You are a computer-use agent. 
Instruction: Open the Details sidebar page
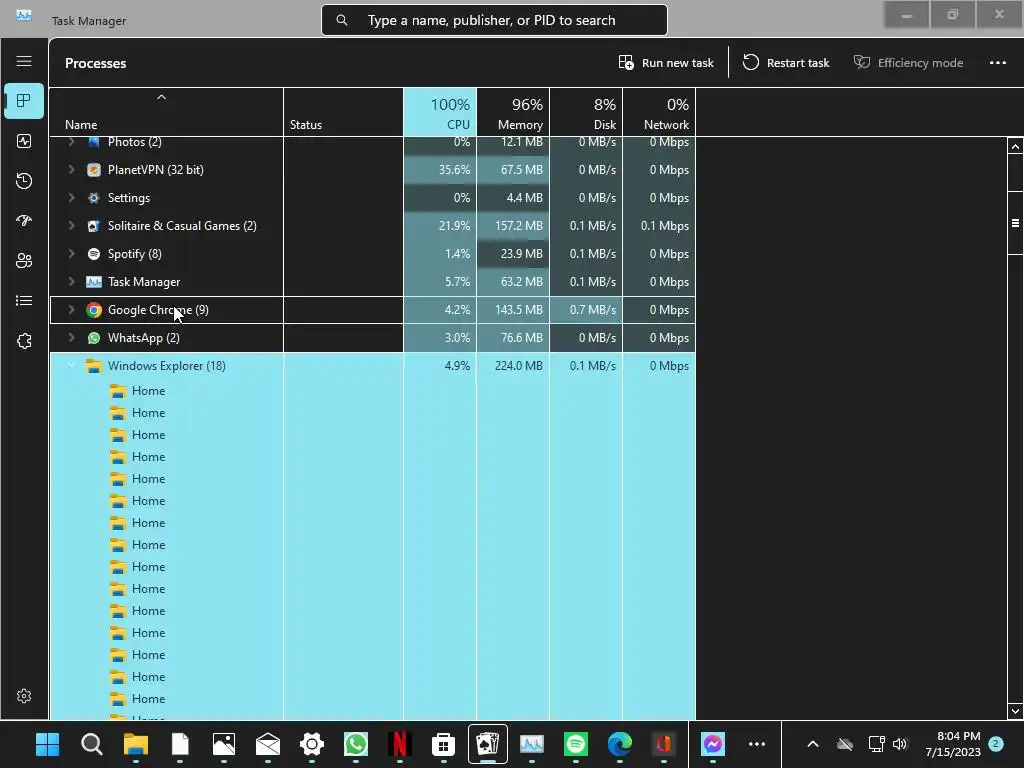pos(24,300)
